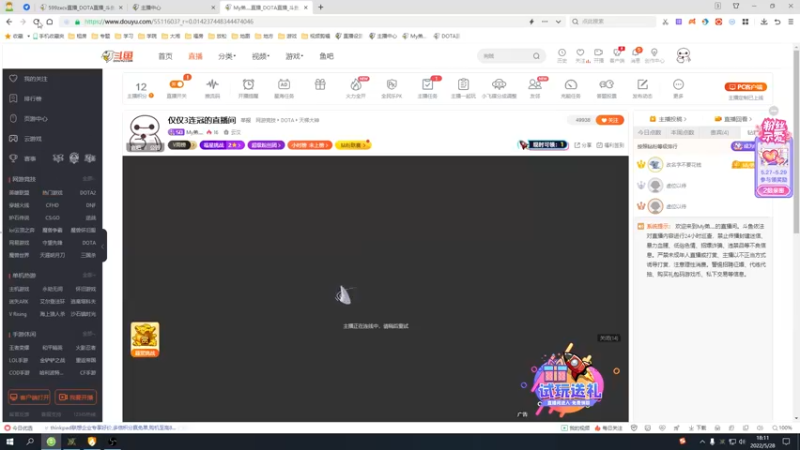Go to the 首页 nav item
The width and height of the screenshot is (800, 450).
(165, 56)
